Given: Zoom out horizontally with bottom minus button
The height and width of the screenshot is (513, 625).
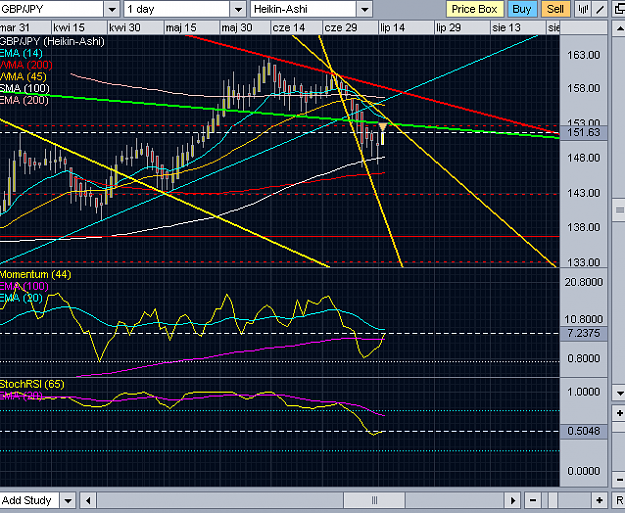Looking at the screenshot, I should 533,500.
